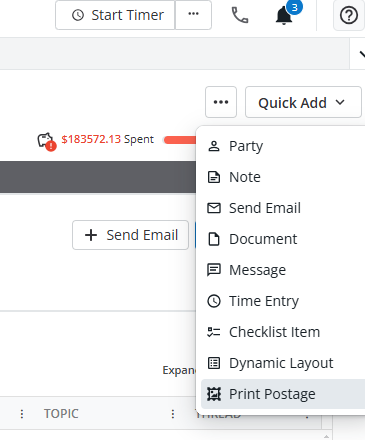Open the help question mark icon
Viewport: 365px width, 440px height.
349,15
